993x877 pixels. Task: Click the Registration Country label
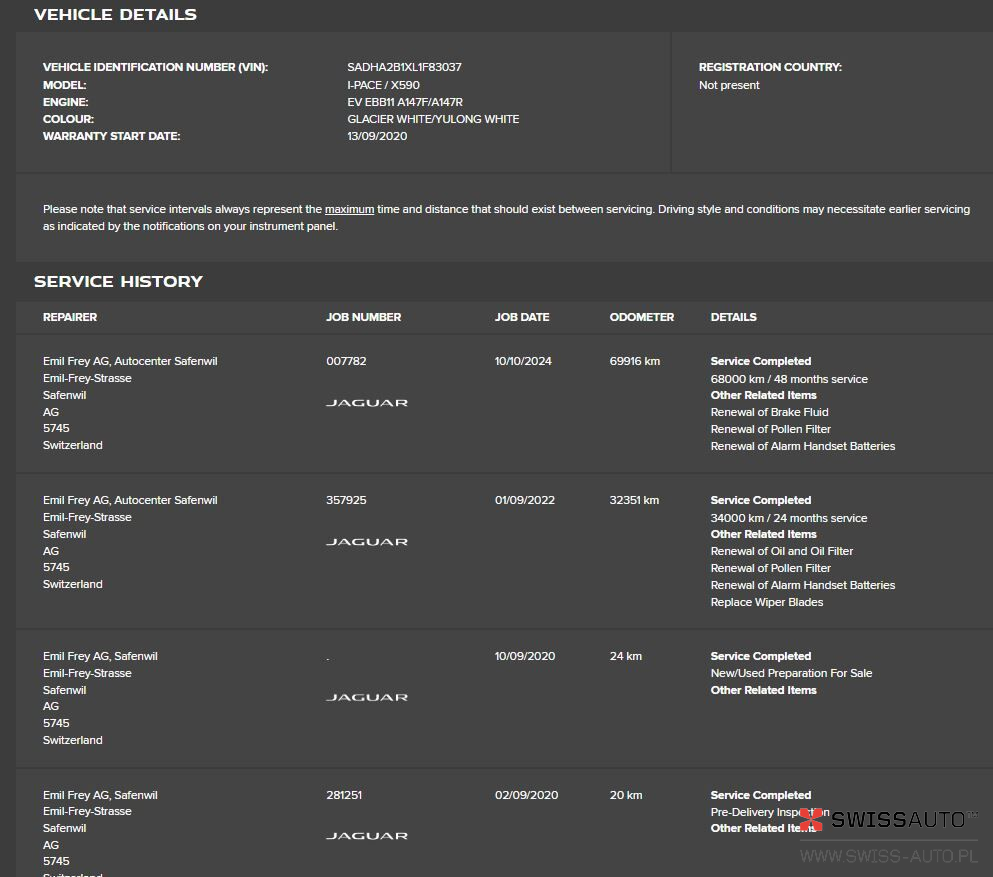(x=769, y=68)
